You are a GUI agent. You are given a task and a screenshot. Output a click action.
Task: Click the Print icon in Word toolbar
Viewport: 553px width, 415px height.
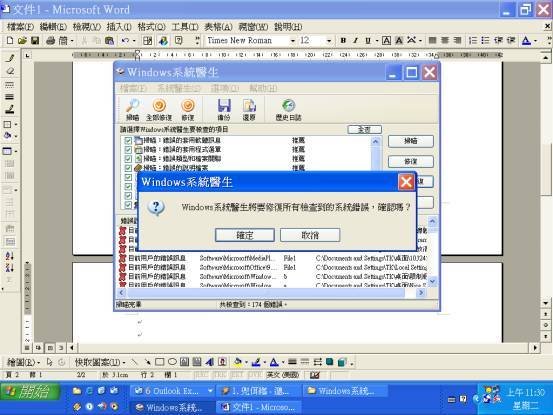51,41
